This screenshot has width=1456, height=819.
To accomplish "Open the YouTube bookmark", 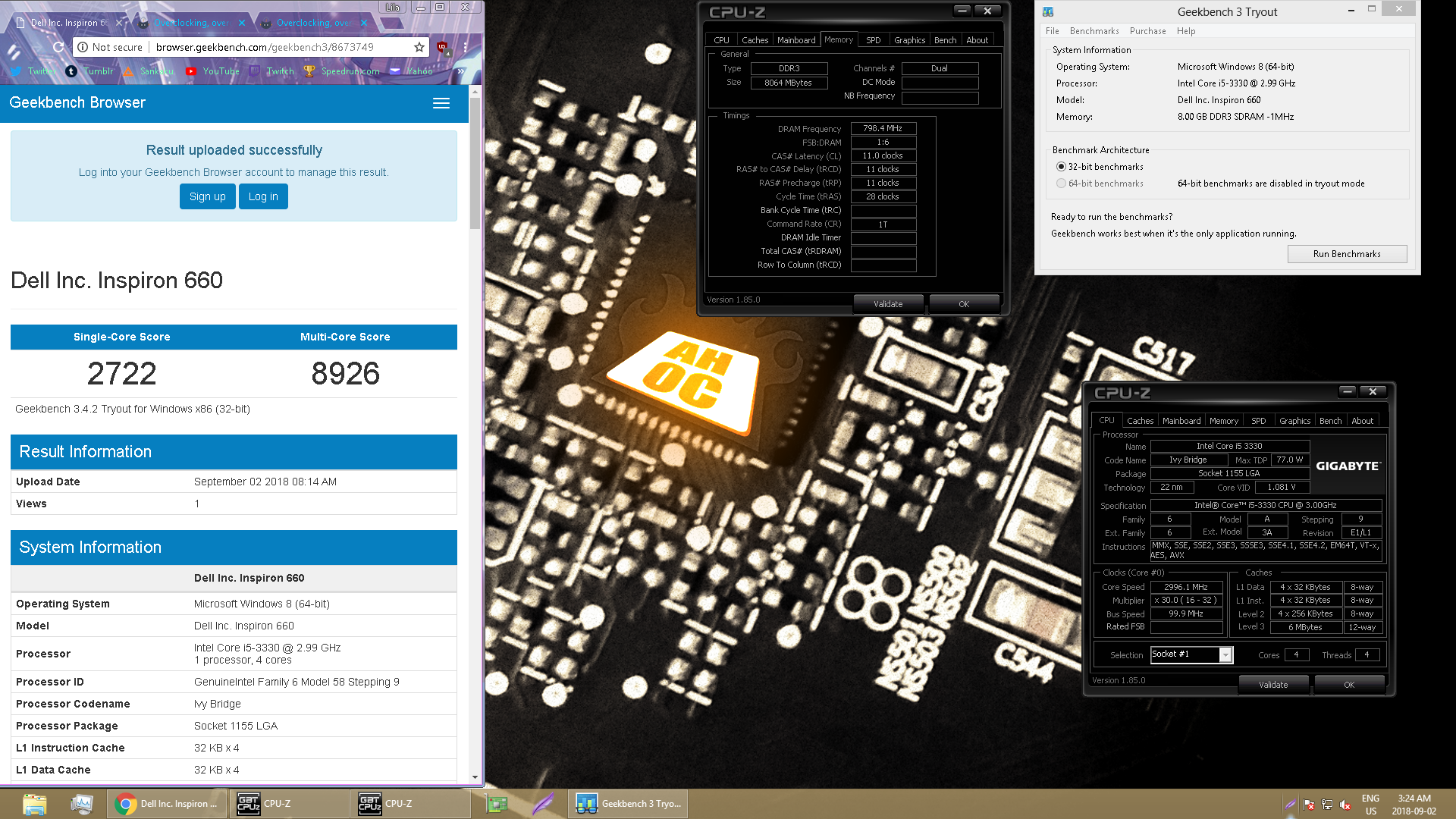I will (212, 71).
